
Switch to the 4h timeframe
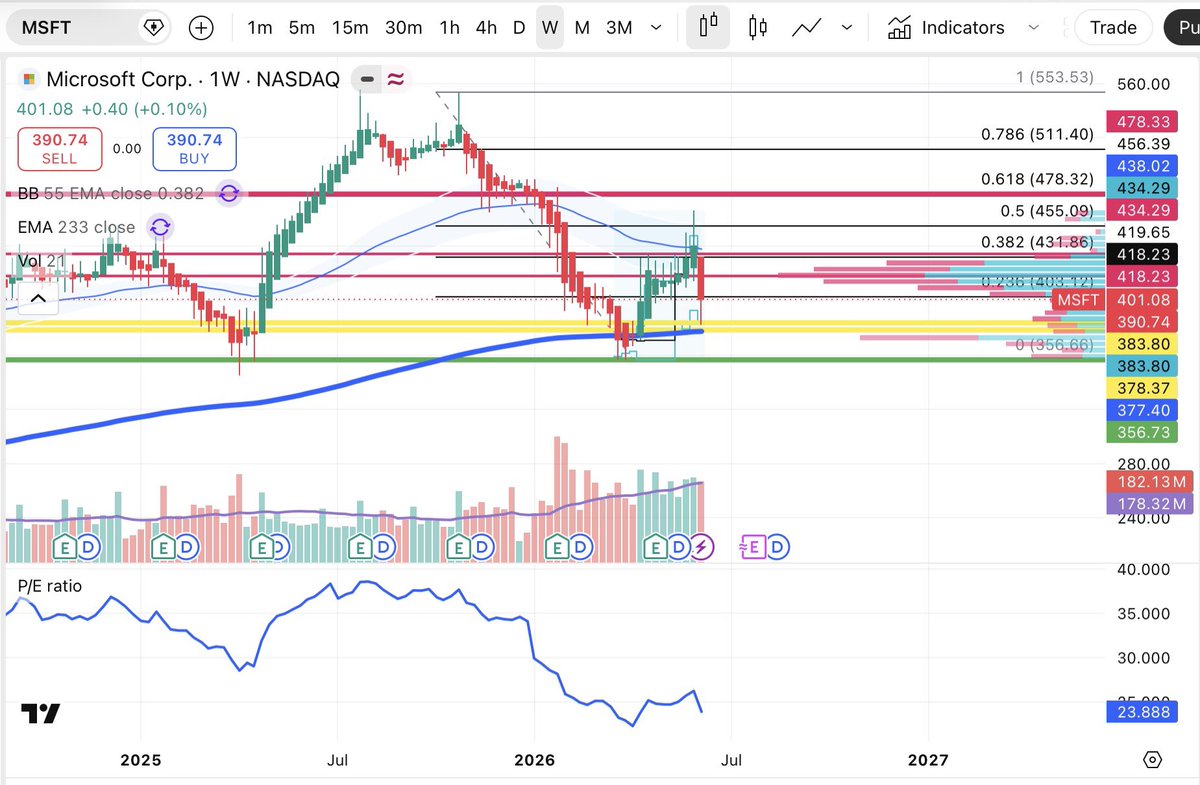(x=486, y=27)
